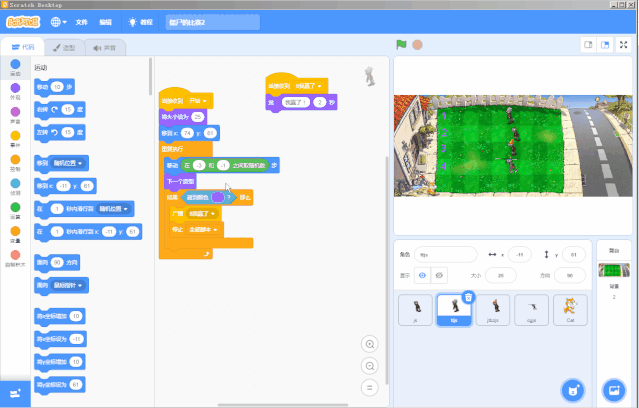Switch to the 声音 (Sounds) tab
This screenshot has height=408, width=639.
(x=105, y=48)
